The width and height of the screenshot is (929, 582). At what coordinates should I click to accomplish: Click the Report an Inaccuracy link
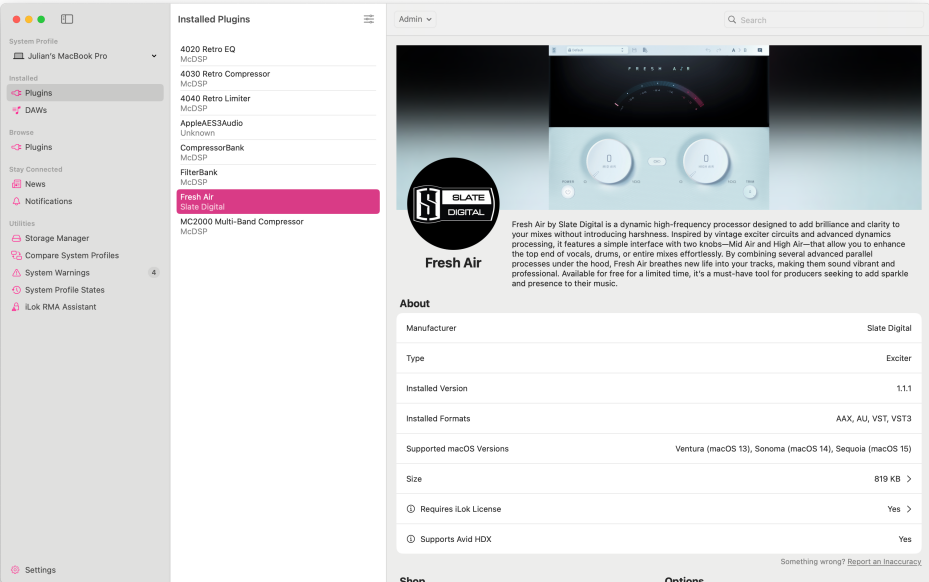click(884, 561)
